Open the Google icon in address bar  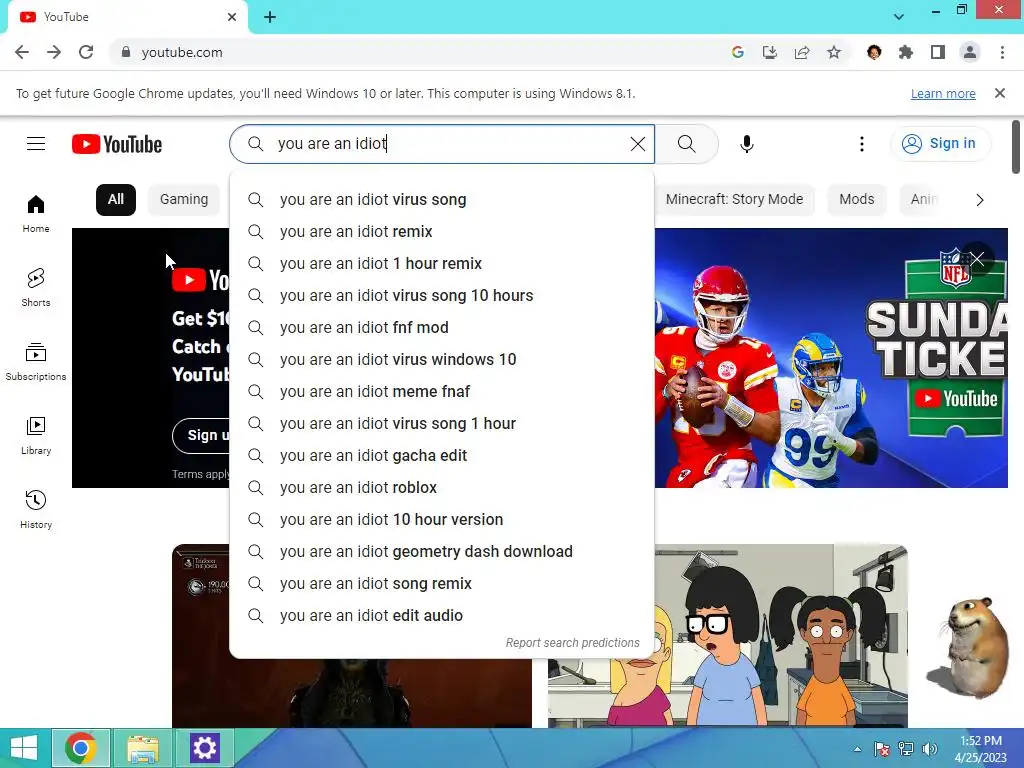[x=738, y=52]
